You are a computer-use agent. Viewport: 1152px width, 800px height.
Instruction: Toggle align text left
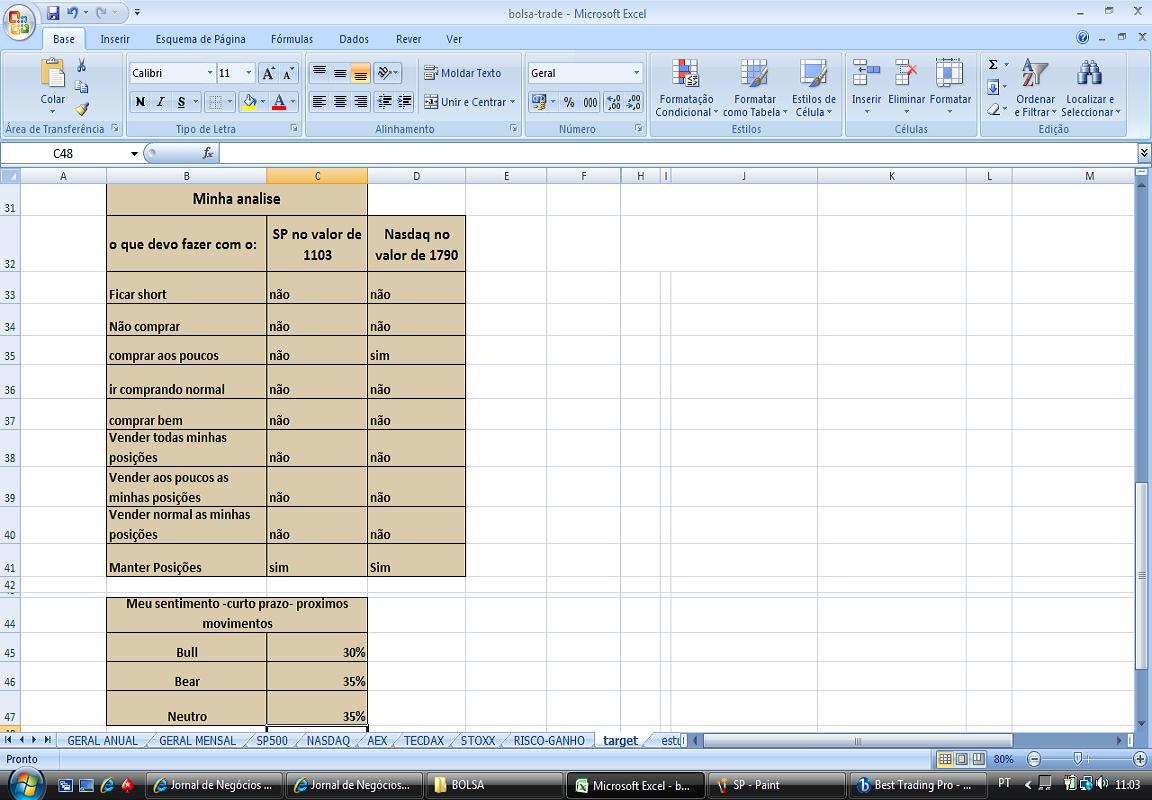tap(319, 102)
